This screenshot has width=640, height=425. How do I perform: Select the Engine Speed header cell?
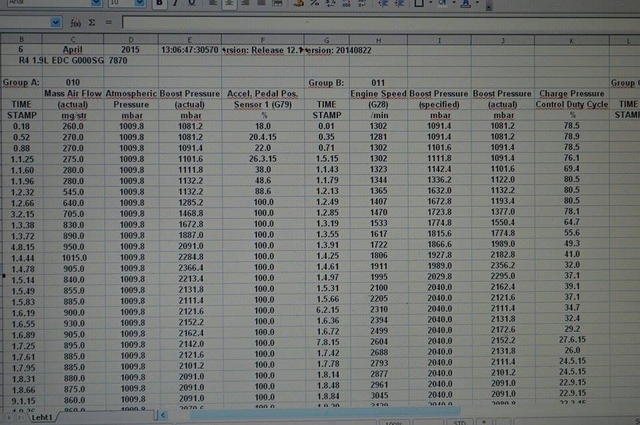[378, 93]
